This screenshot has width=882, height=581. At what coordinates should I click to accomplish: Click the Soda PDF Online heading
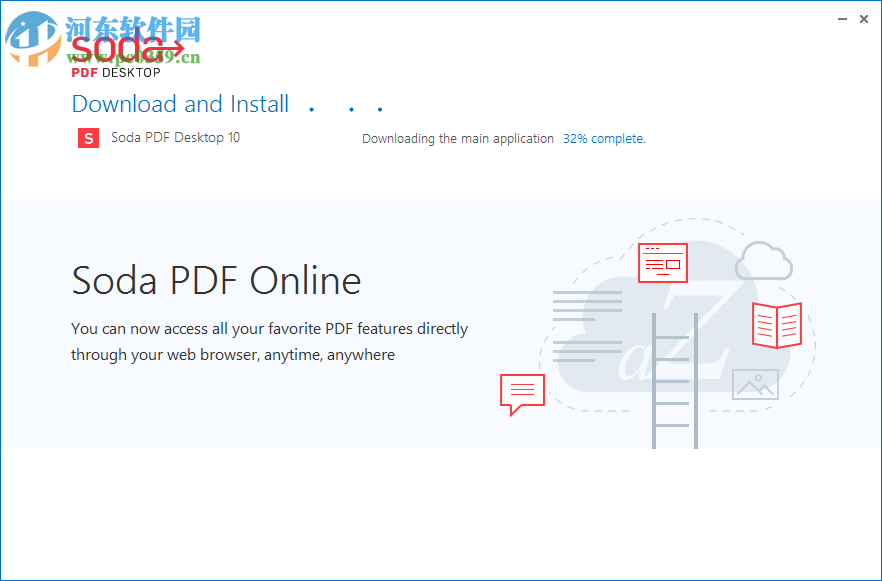click(216, 281)
